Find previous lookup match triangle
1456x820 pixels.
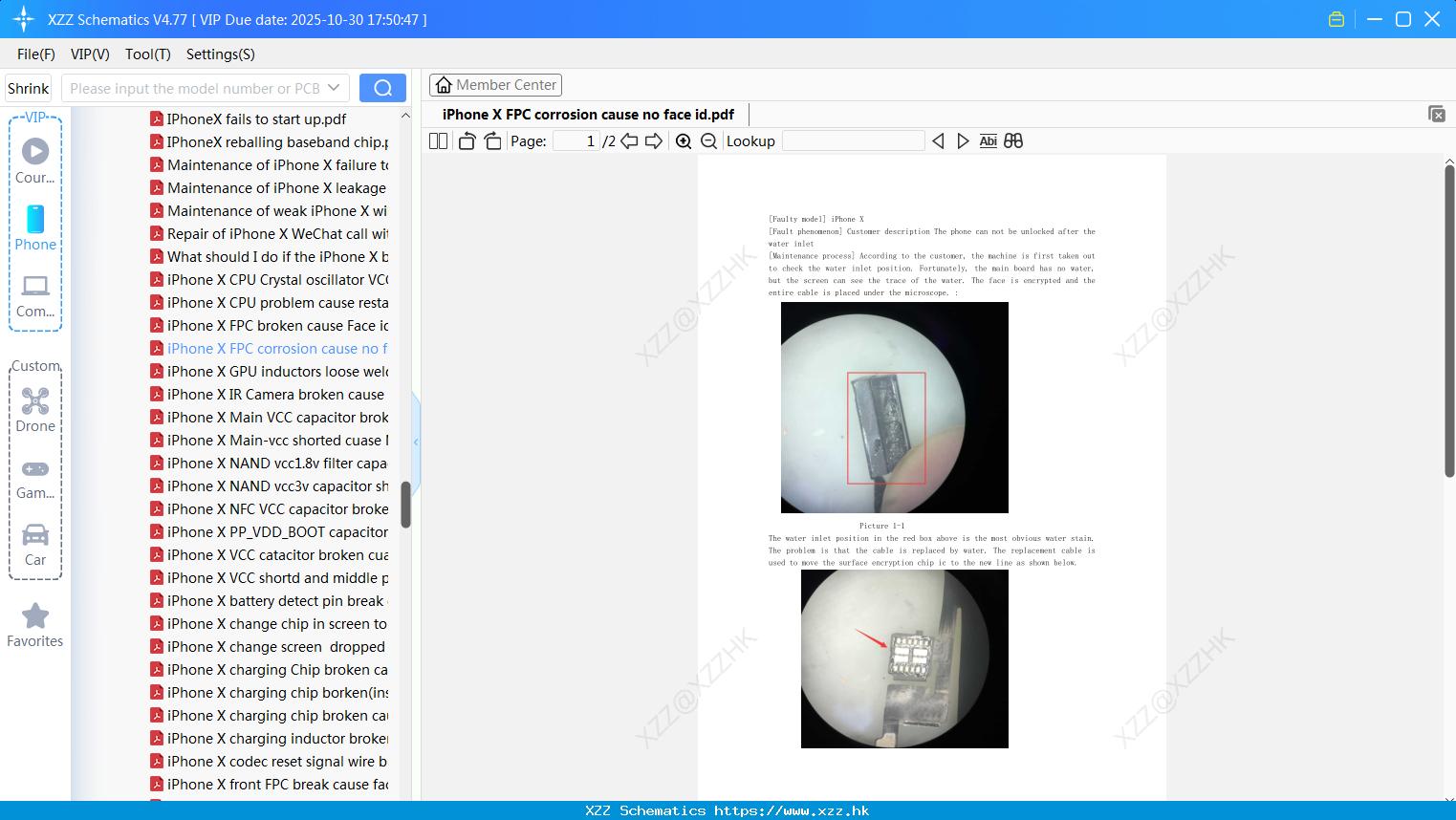coord(938,141)
